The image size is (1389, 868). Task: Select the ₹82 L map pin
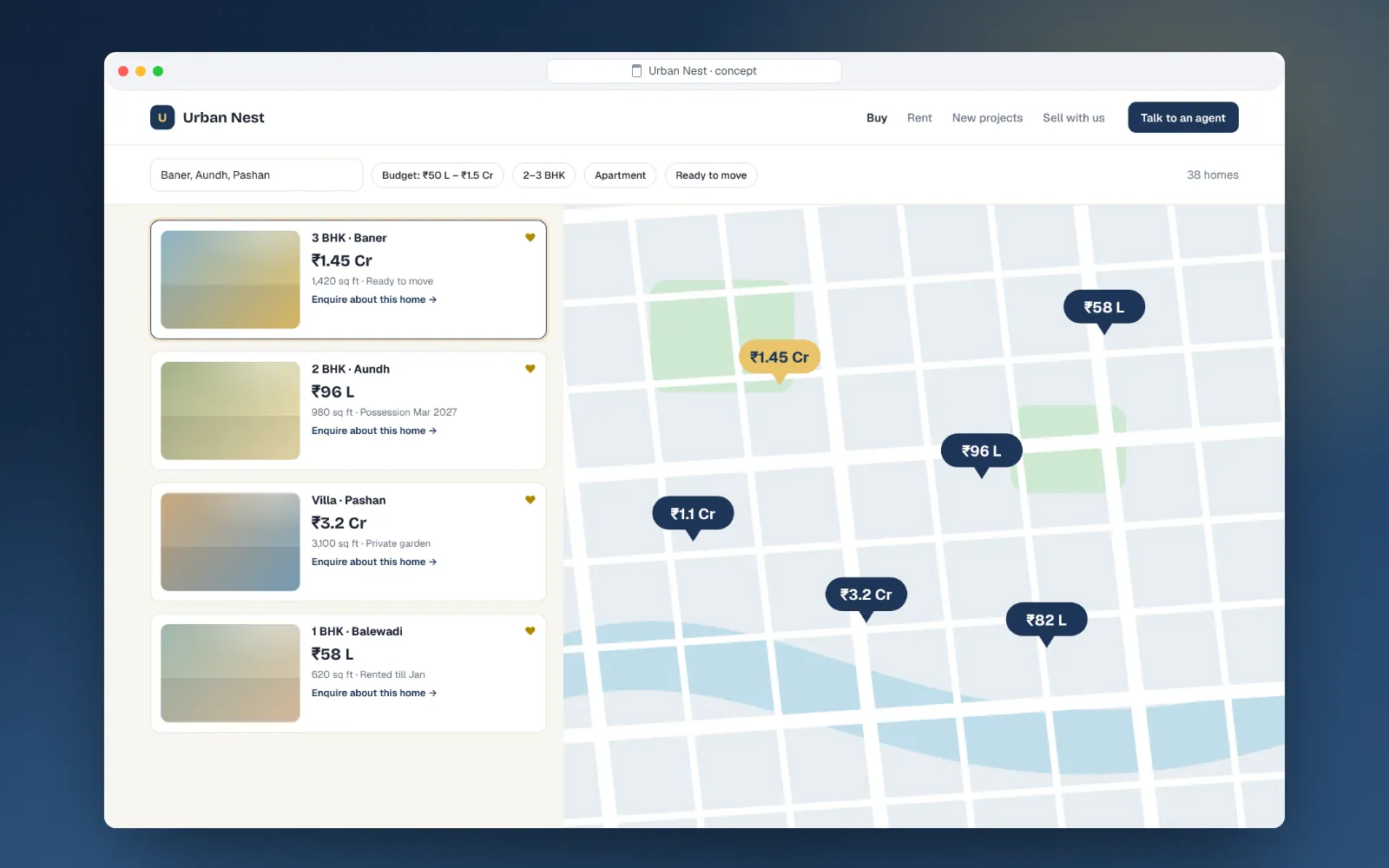(1047, 621)
